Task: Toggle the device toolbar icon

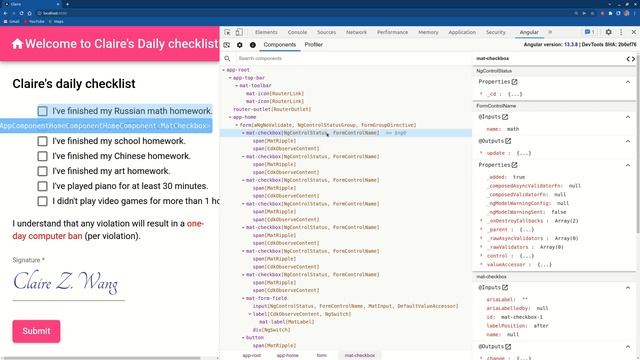Action: pos(239,32)
